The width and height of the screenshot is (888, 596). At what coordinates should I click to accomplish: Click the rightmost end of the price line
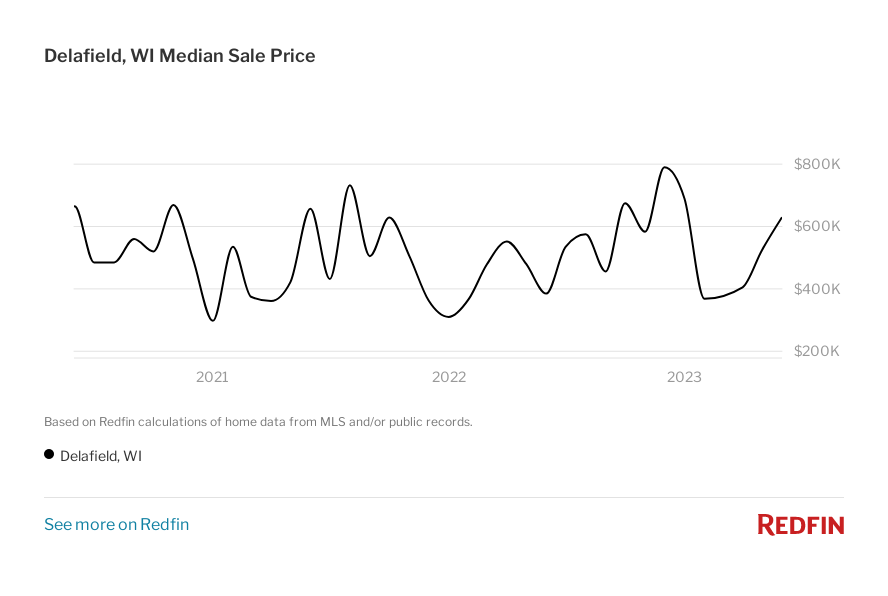[781, 218]
